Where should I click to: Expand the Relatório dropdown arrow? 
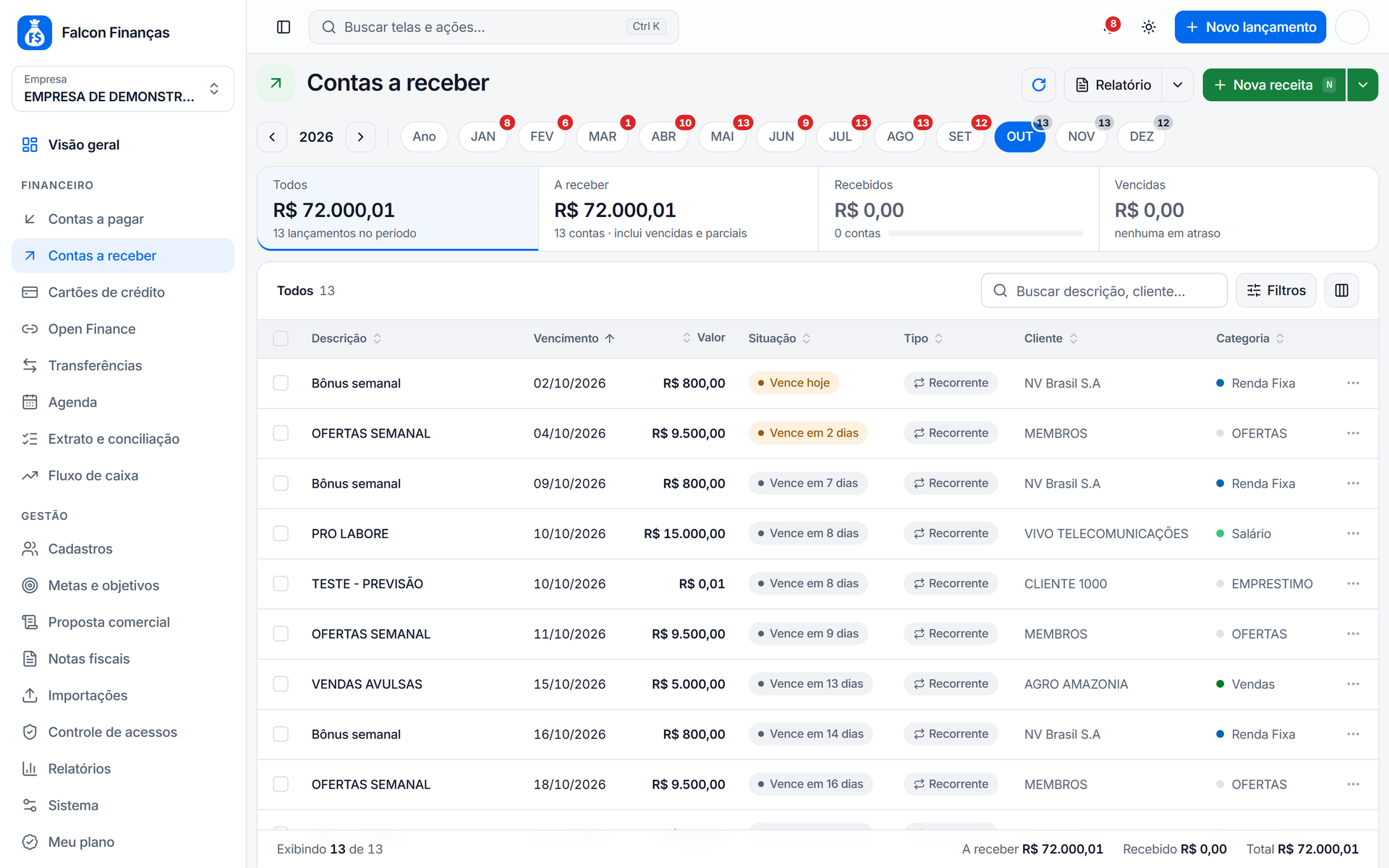(1178, 85)
